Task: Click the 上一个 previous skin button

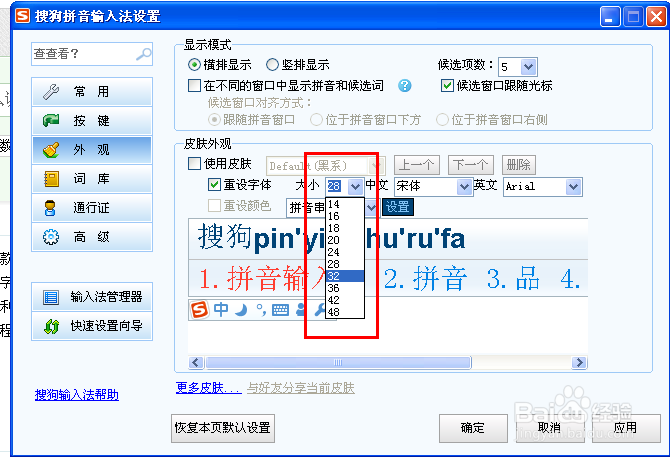Action: coord(417,165)
